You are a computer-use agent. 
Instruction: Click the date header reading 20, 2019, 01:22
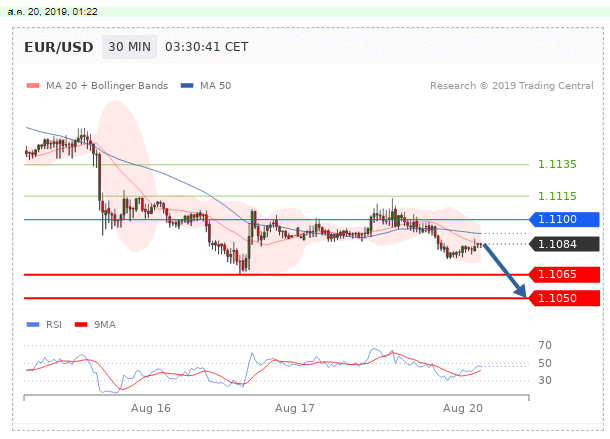tap(52, 12)
